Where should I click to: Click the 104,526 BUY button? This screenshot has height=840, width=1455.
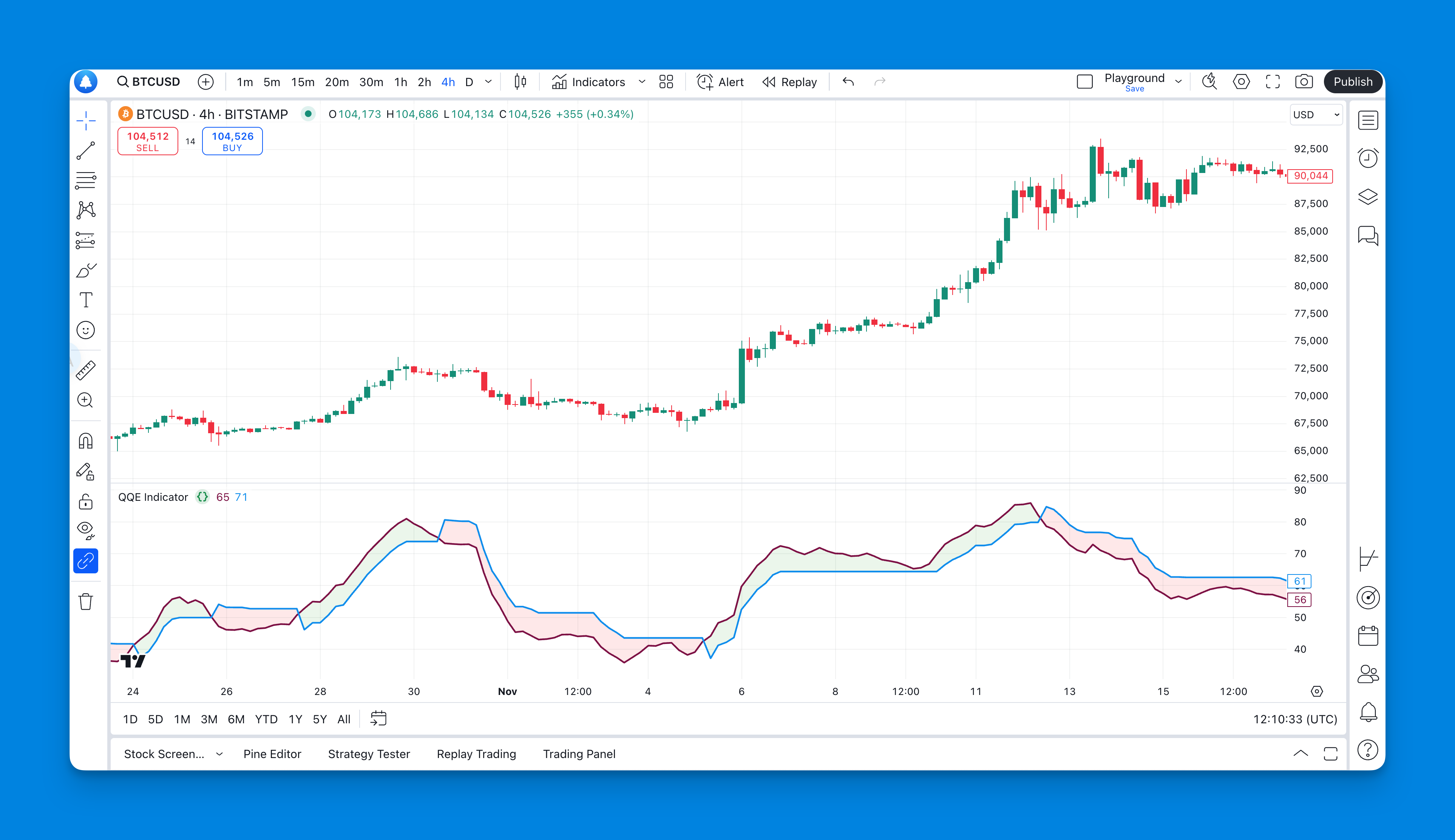pyautogui.click(x=233, y=141)
